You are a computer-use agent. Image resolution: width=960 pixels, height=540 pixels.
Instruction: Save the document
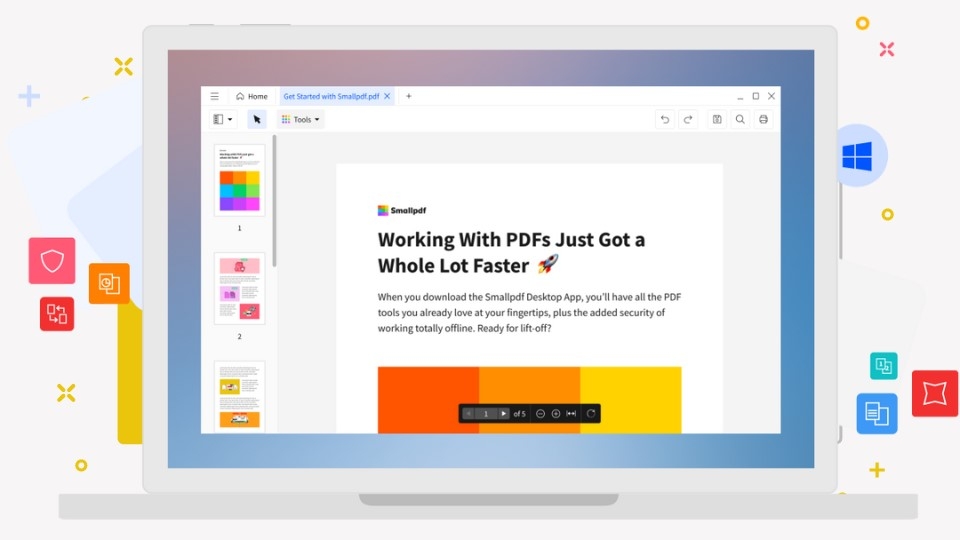coord(717,119)
